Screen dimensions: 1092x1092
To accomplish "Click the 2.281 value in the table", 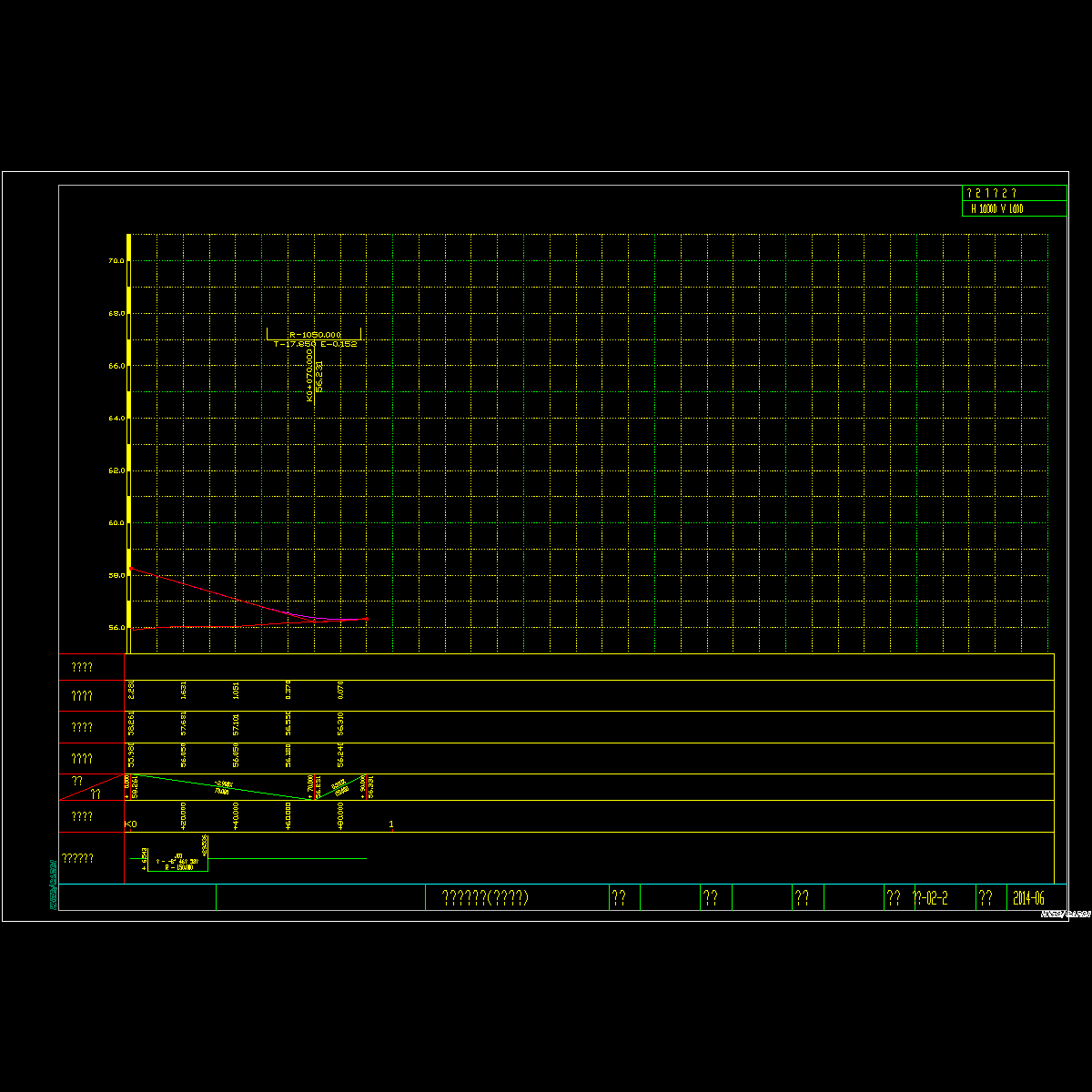I will (x=132, y=690).
